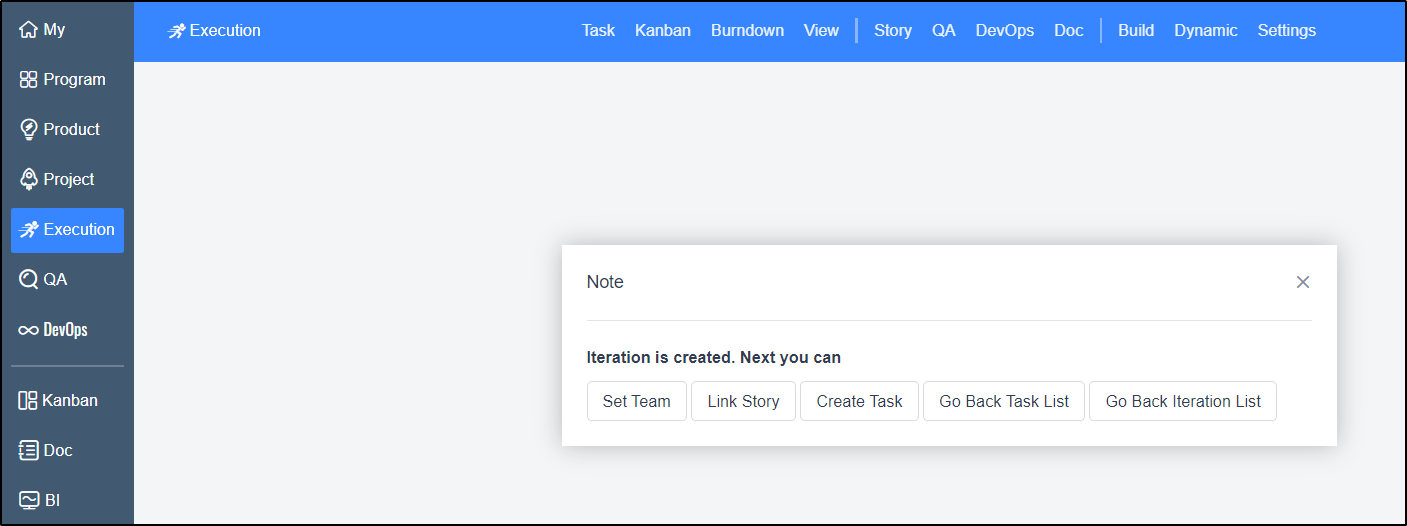The image size is (1407, 526).
Task: Click the QA magnifier icon
Action: point(28,280)
